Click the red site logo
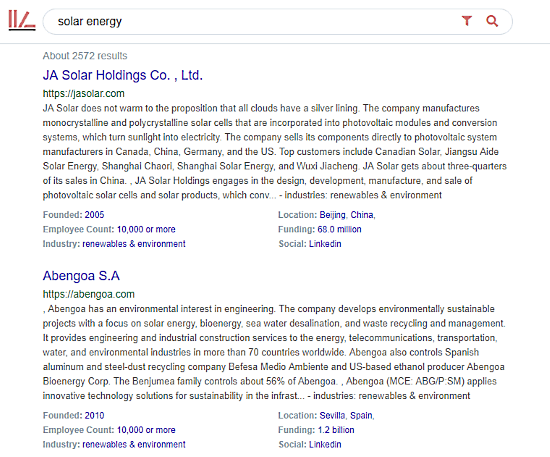 click(x=22, y=20)
